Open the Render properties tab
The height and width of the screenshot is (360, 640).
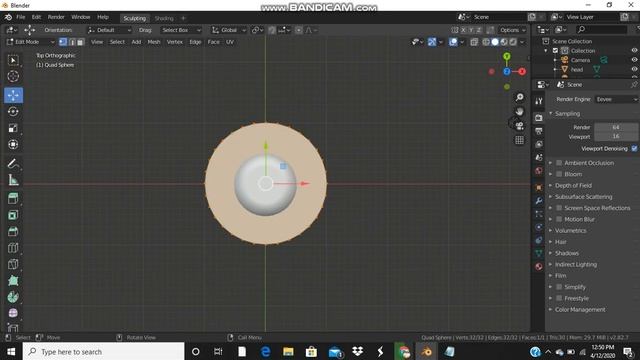point(539,118)
